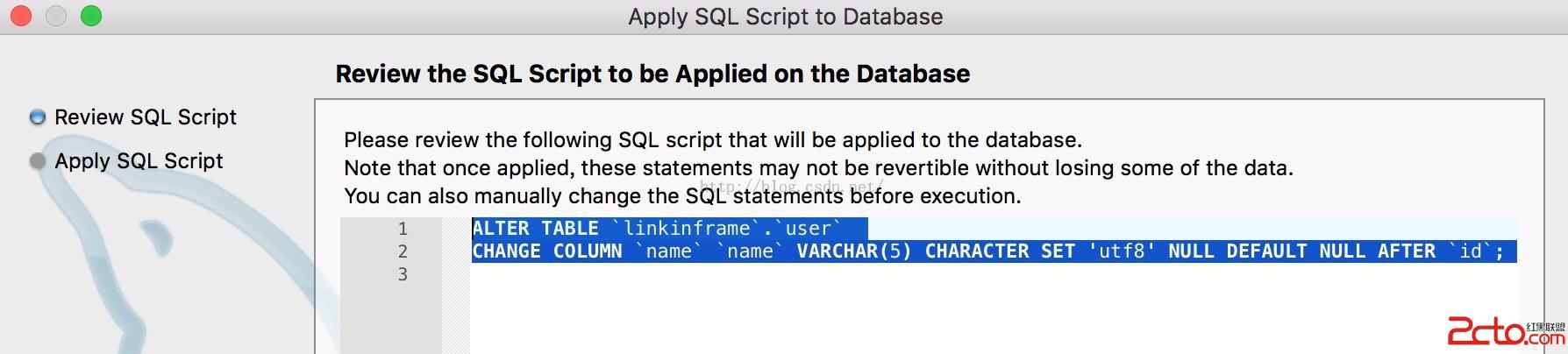Select the Apply SQL Script step label
The height and width of the screenshot is (354, 1568).
[x=139, y=160]
